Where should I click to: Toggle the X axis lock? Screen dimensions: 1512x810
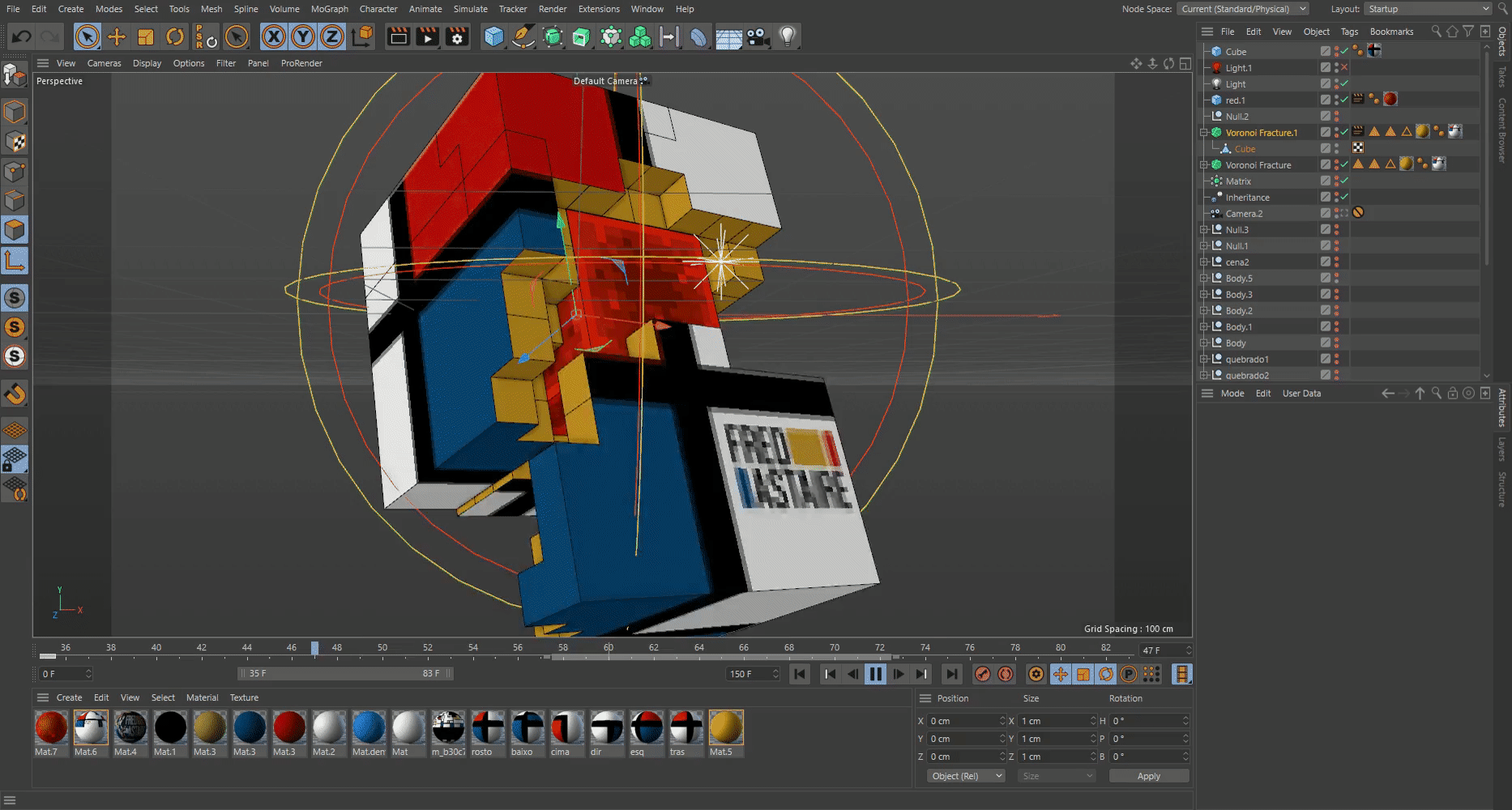click(274, 36)
